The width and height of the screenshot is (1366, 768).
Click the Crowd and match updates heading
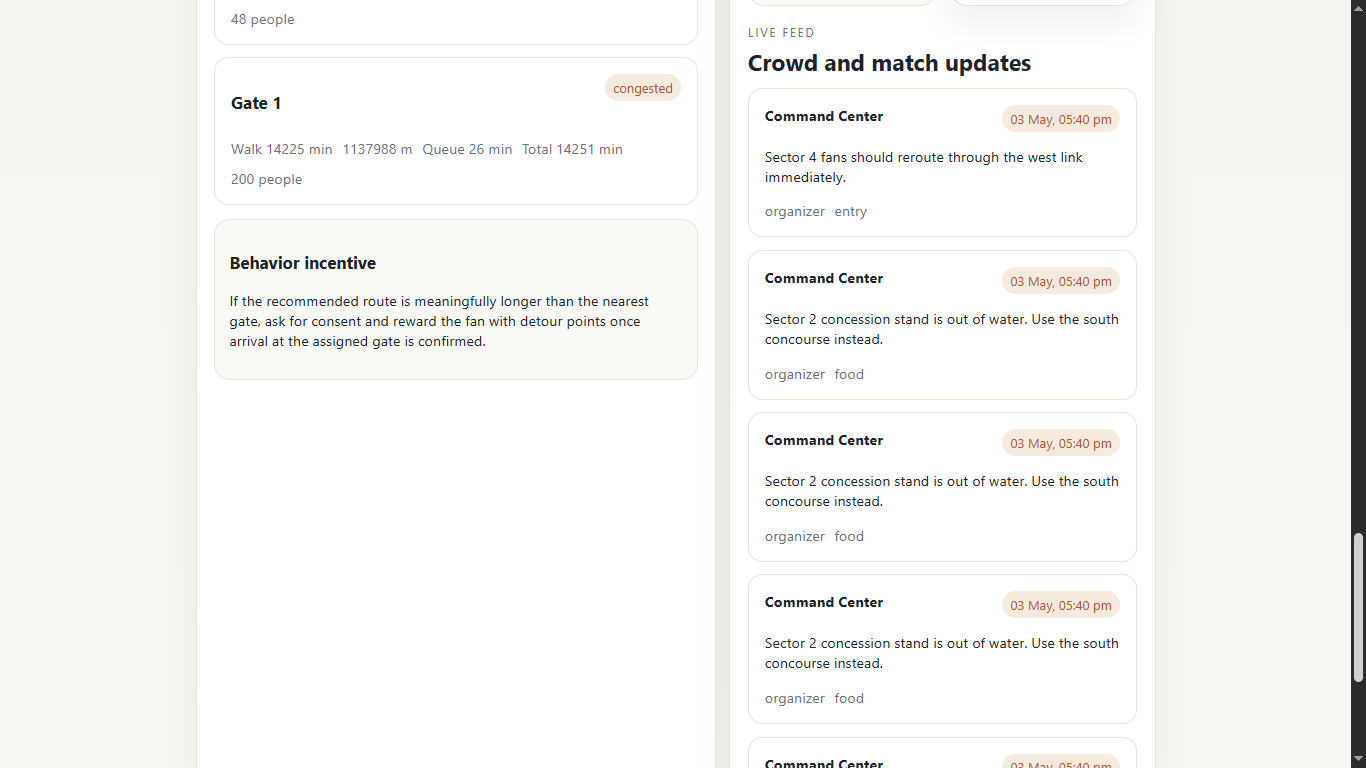pos(889,63)
